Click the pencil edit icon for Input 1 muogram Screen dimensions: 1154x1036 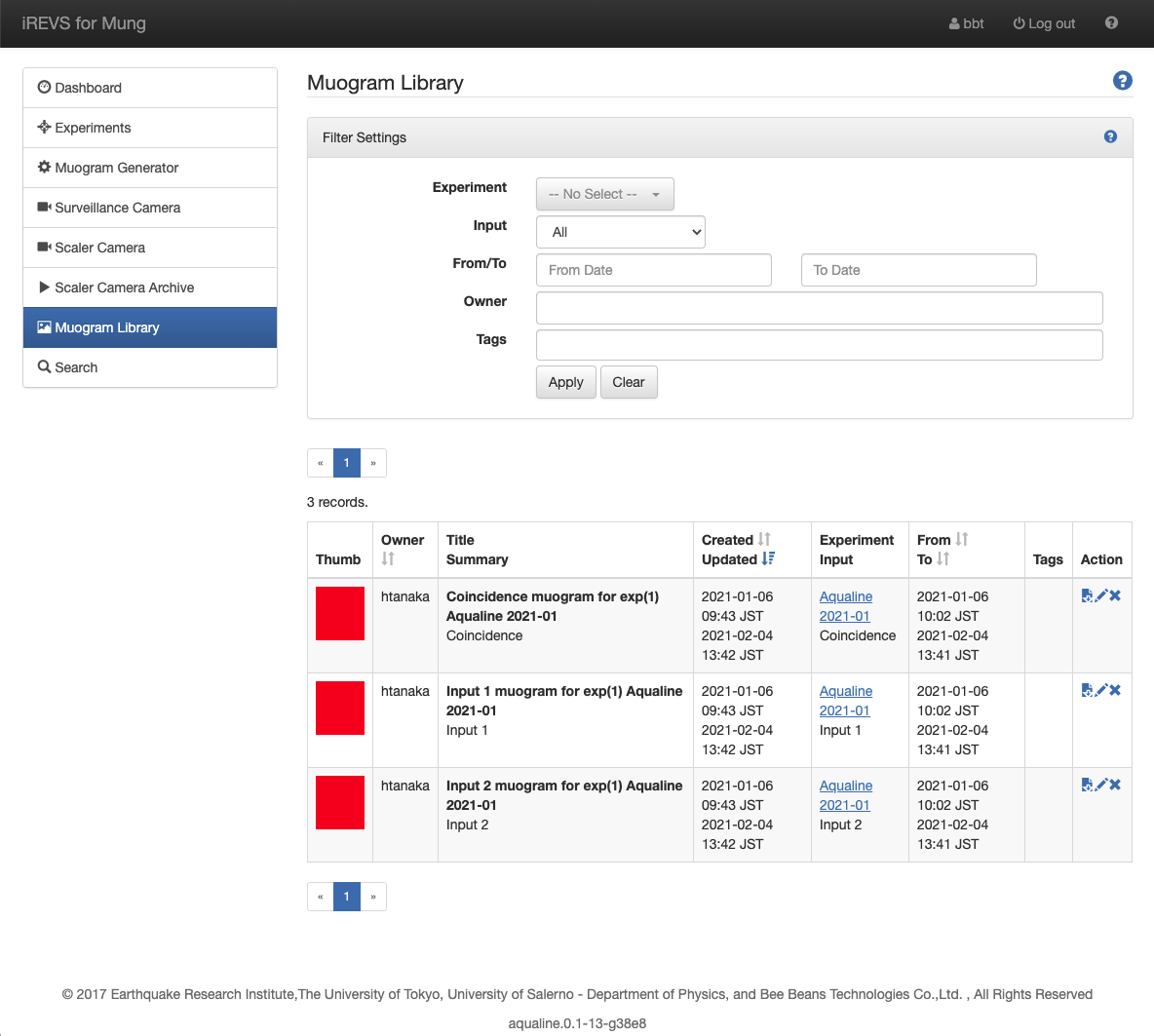pyautogui.click(x=1101, y=690)
